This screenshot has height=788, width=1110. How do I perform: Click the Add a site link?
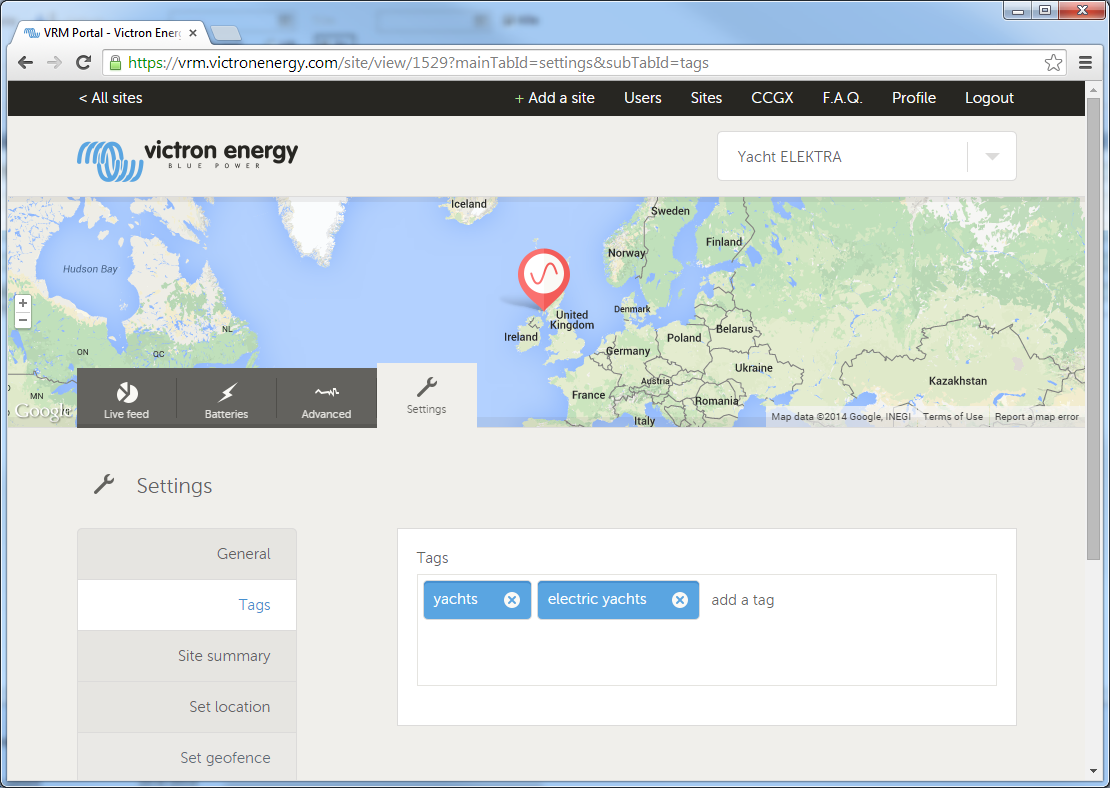[554, 98]
